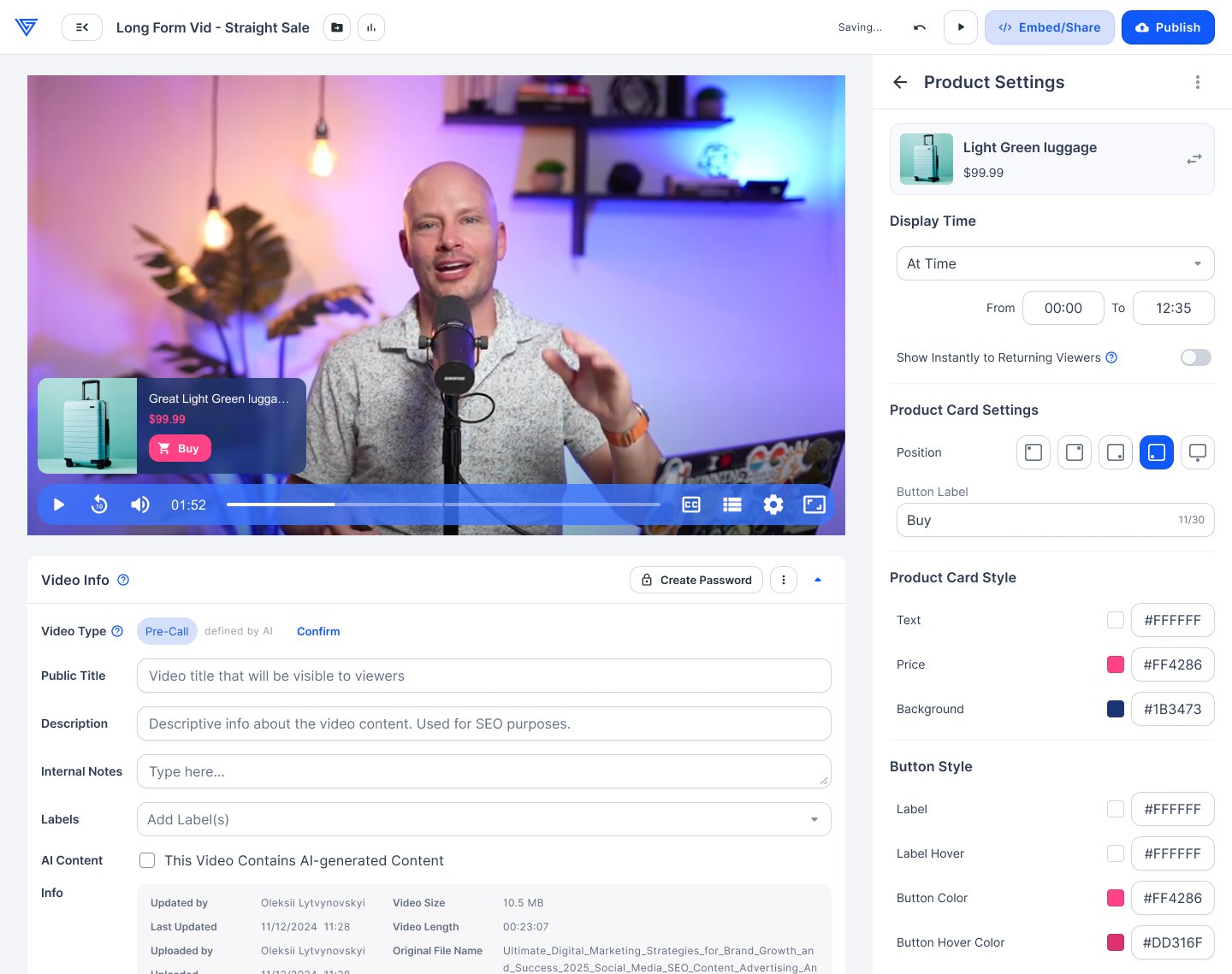
Task: Mute the video volume
Action: [140, 505]
